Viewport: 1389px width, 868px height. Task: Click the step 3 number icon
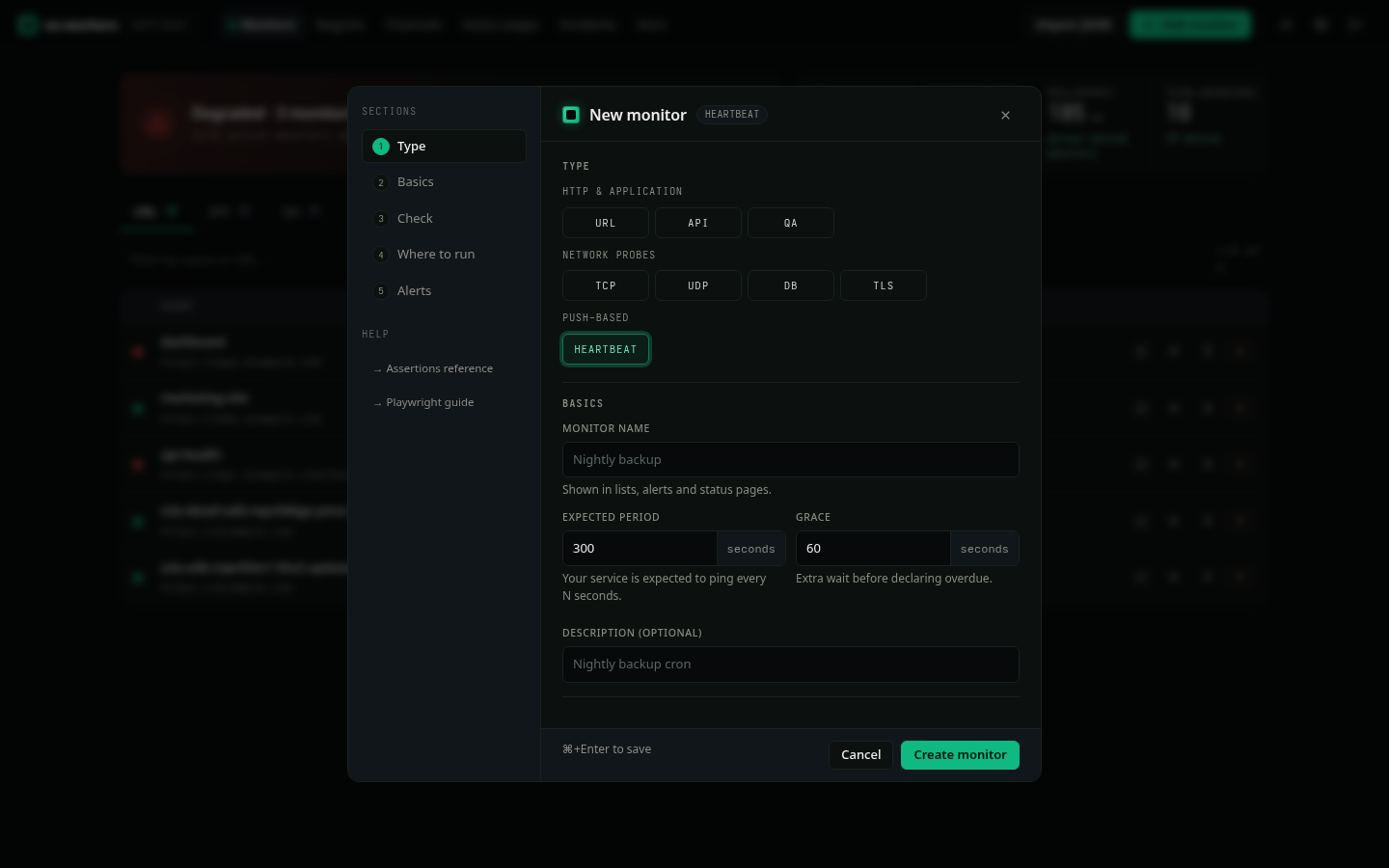tap(381, 219)
